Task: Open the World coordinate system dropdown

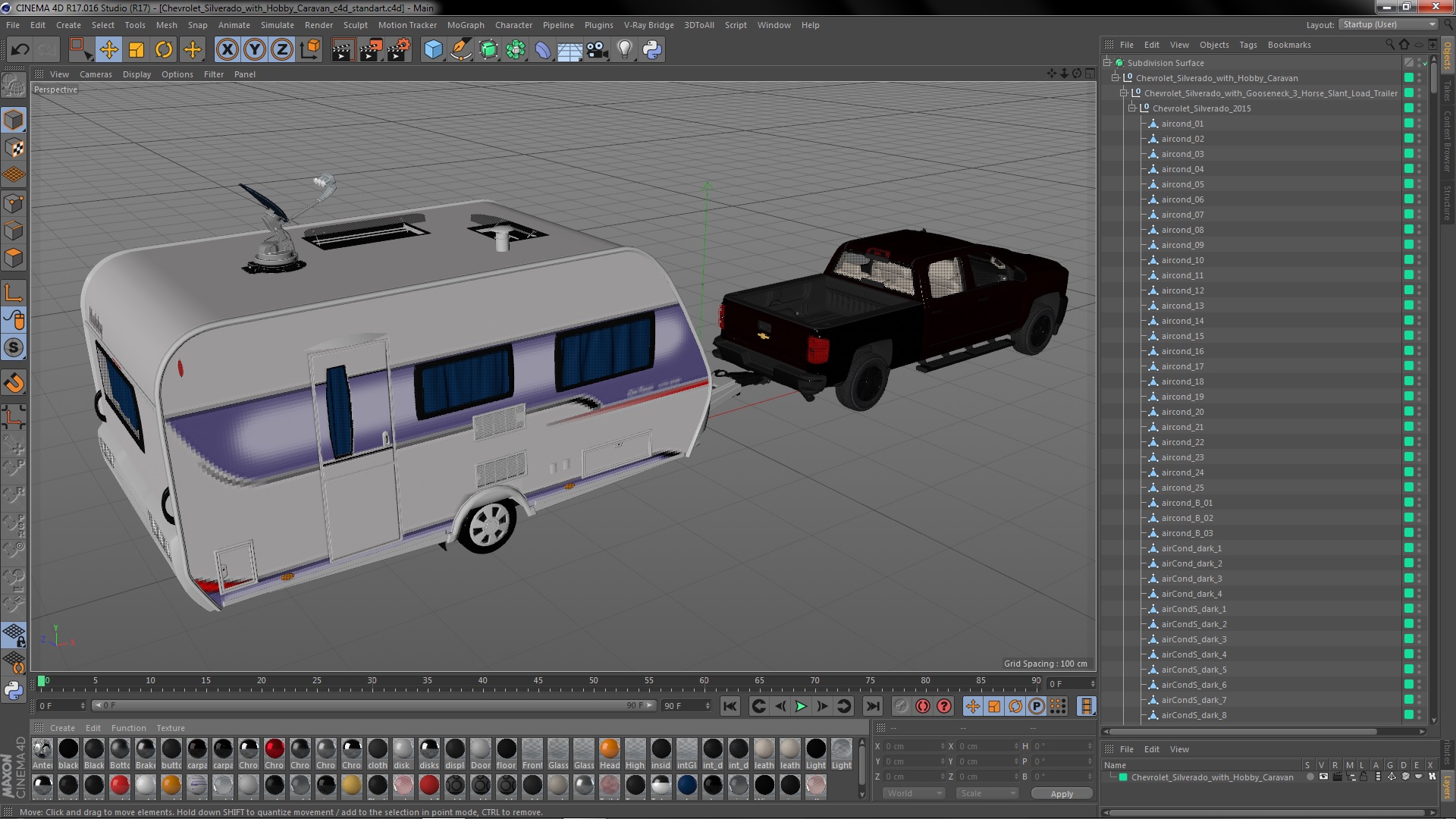Action: click(914, 793)
